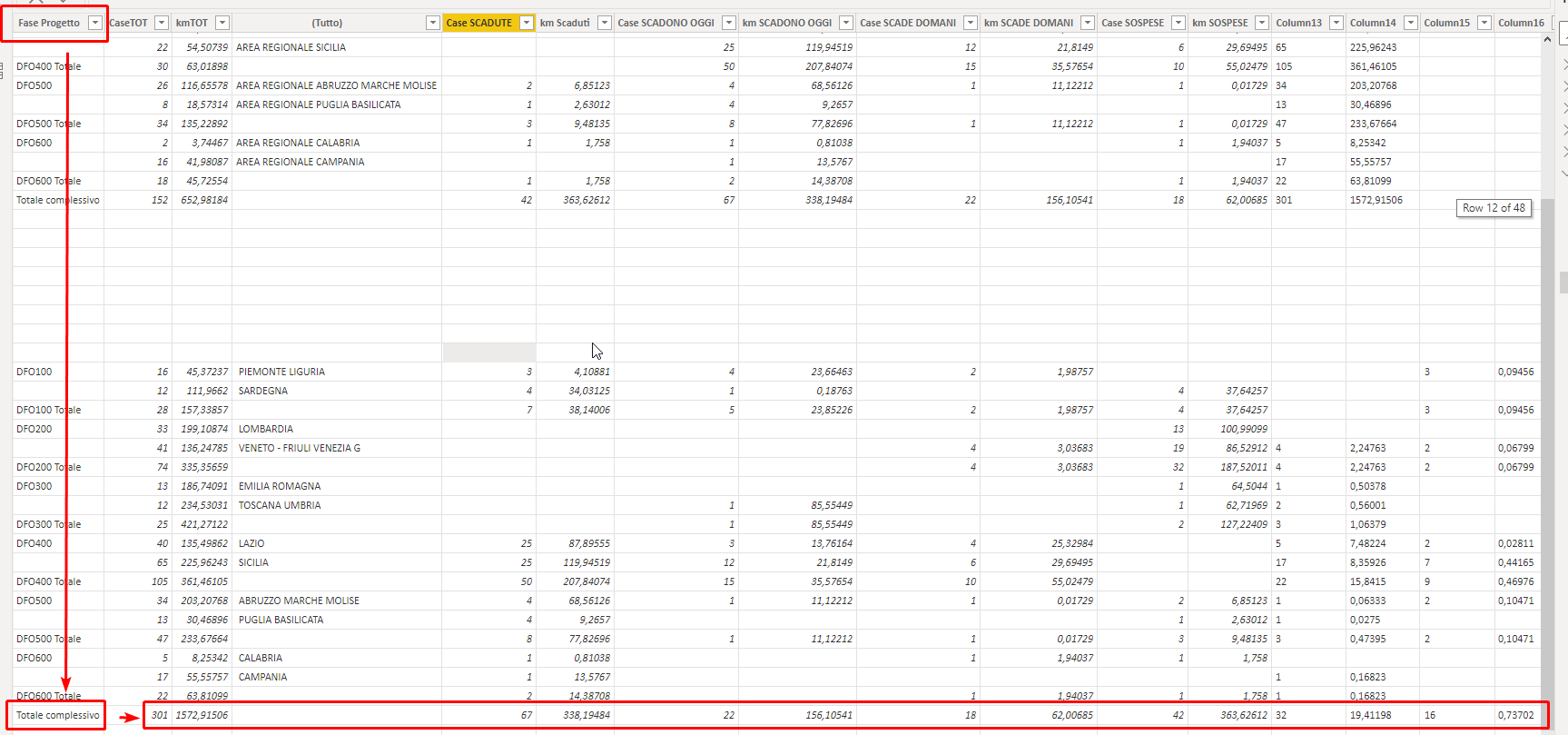Open the Case SCADE DOMANI filter dropdown
The image size is (1568, 735).
click(x=971, y=23)
